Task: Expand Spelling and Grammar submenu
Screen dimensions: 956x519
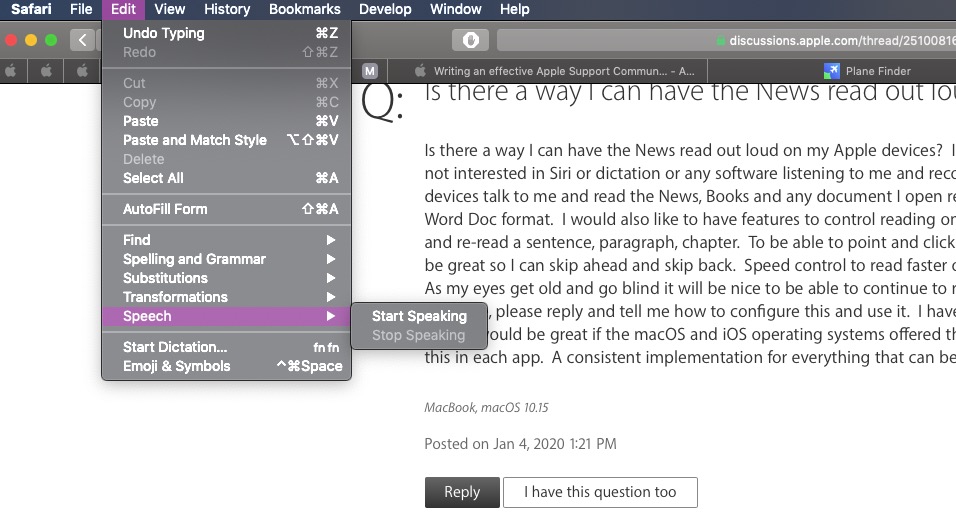Action: [x=226, y=259]
